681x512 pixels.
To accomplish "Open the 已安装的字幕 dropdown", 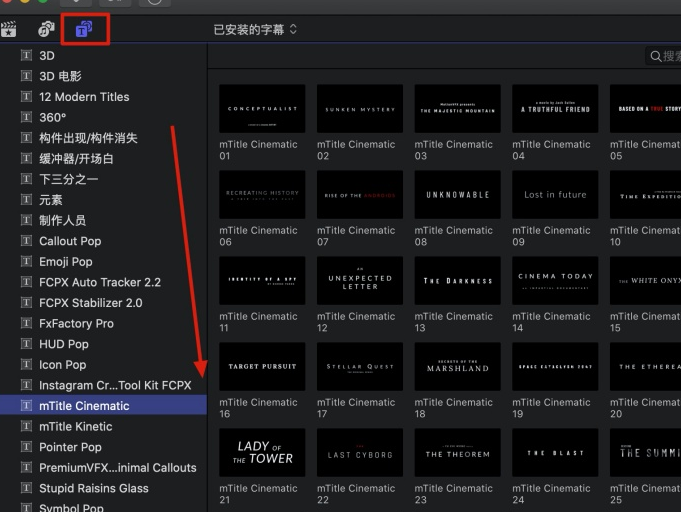I will tap(255, 30).
